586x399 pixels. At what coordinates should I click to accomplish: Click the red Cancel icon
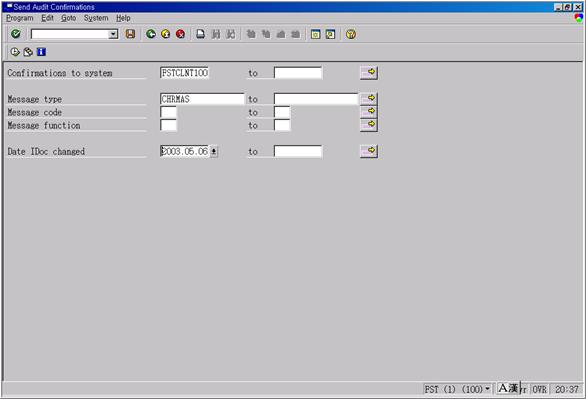pos(181,34)
